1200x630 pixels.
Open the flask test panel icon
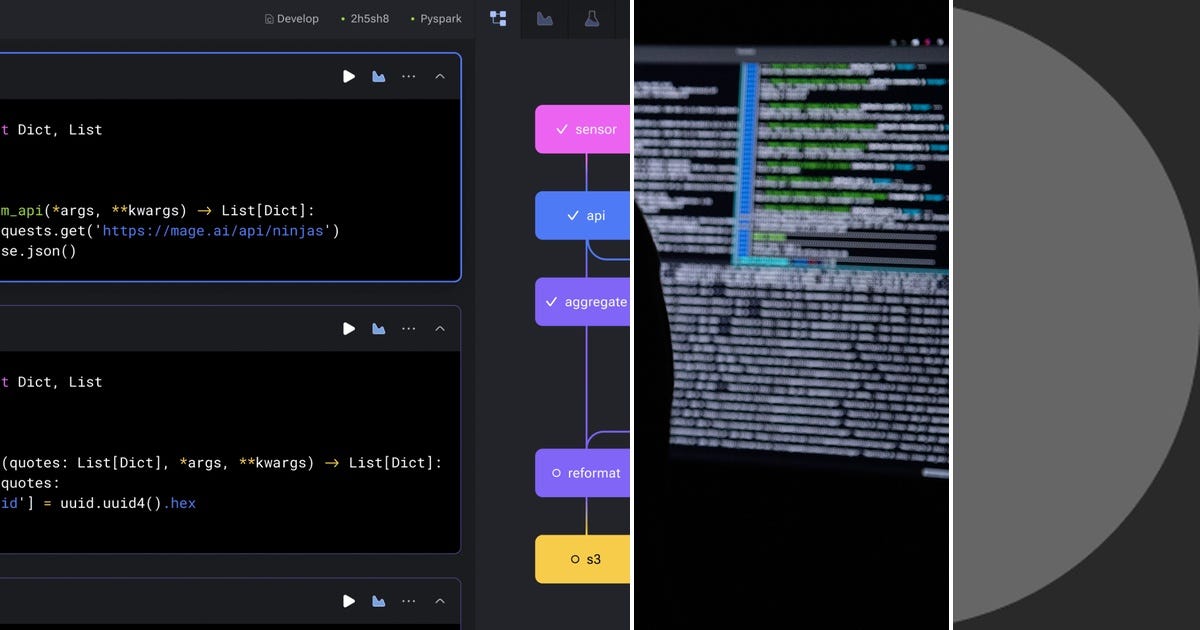click(x=592, y=18)
